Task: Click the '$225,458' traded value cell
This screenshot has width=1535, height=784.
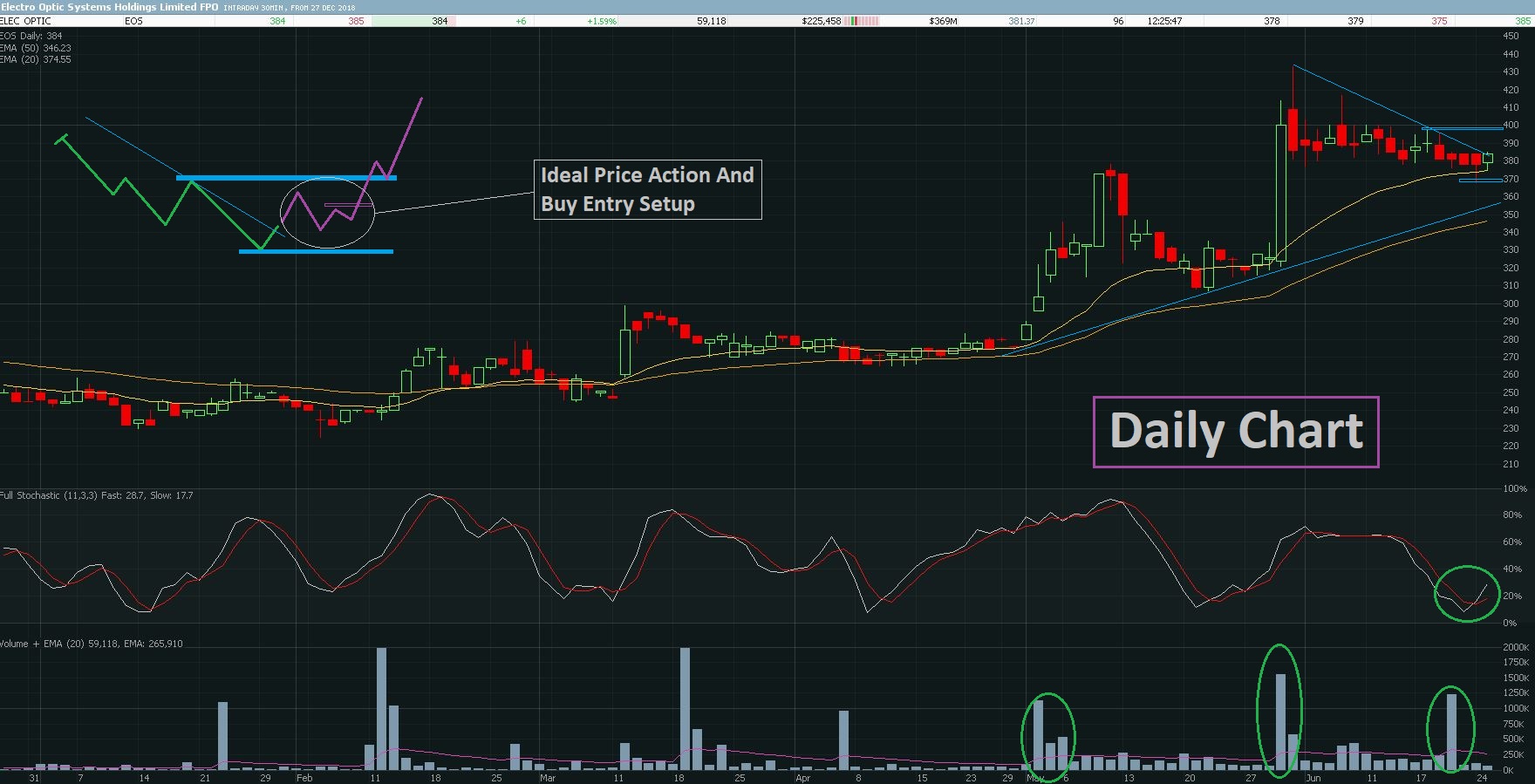Action: point(821,21)
